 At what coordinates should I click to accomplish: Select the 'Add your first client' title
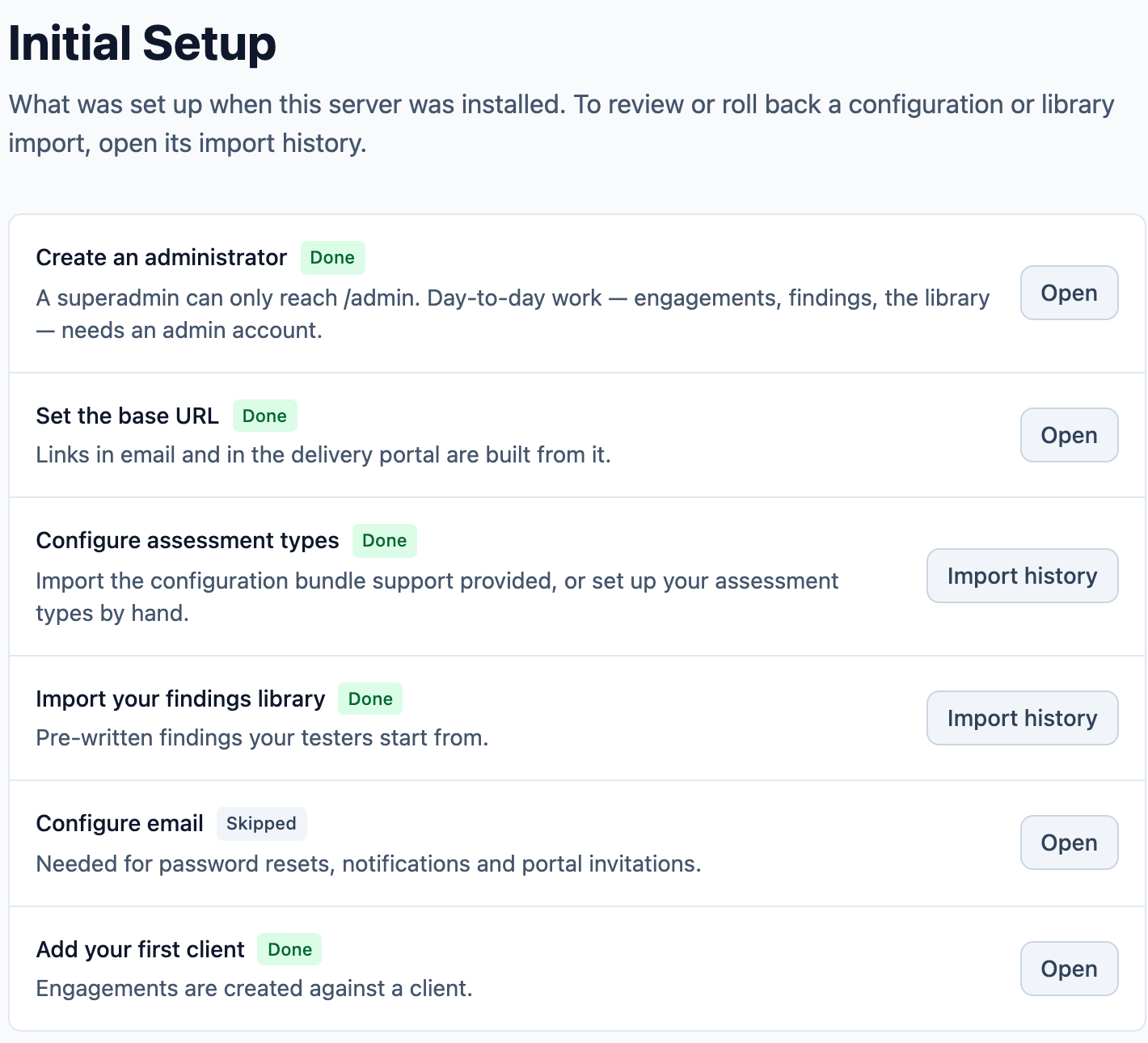click(140, 949)
